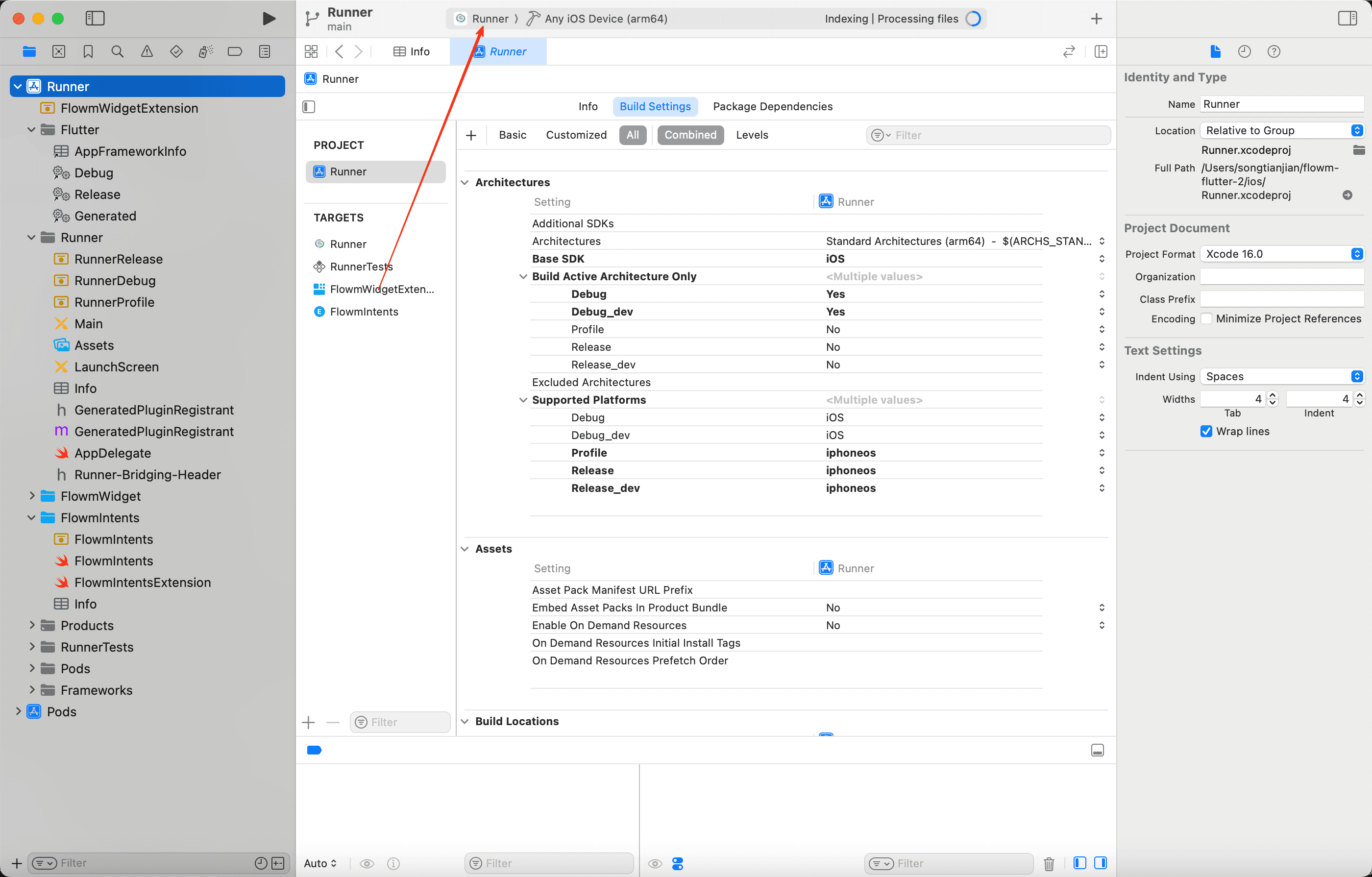Click the Run play button

click(x=269, y=18)
